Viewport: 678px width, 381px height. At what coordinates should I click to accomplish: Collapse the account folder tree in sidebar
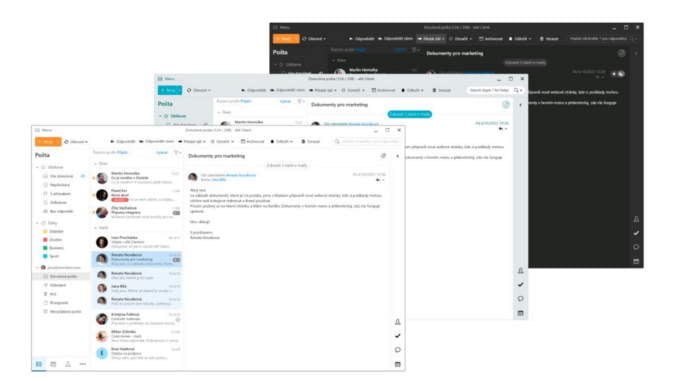[38, 268]
